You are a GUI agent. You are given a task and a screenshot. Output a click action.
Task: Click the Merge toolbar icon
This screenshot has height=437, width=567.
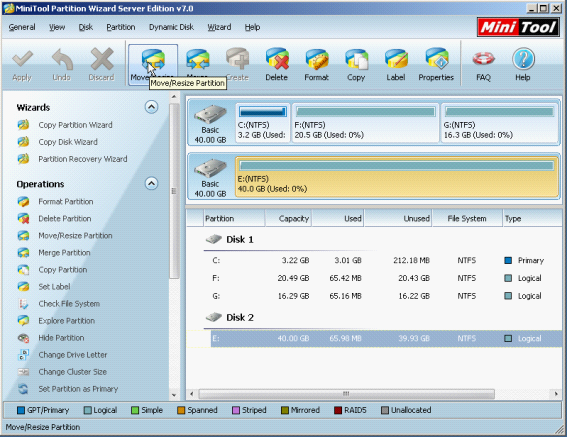pyautogui.click(x=197, y=60)
